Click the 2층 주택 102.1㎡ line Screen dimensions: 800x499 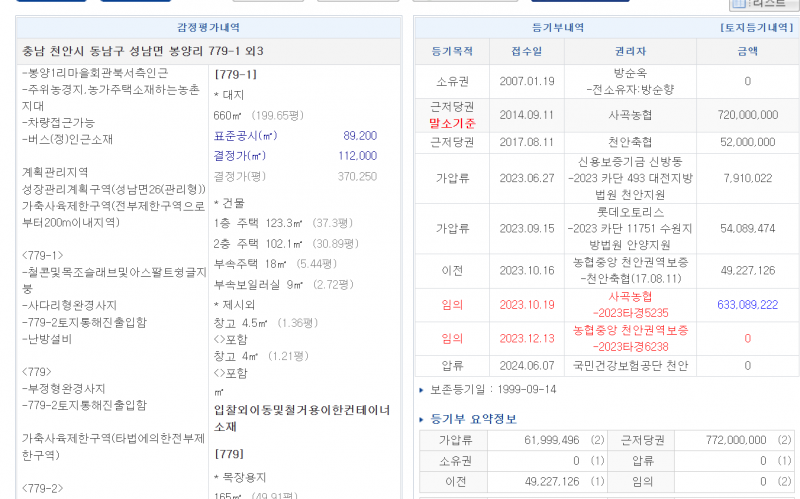tap(286, 244)
